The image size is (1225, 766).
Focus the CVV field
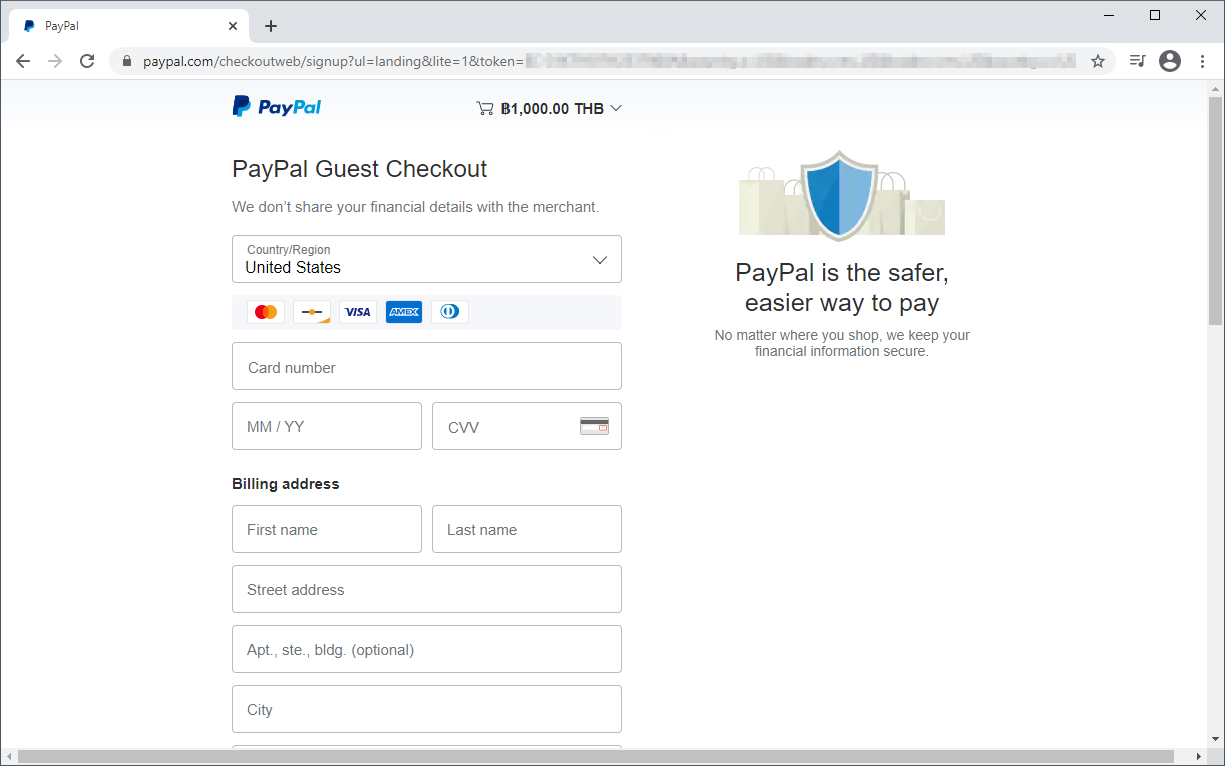[527, 426]
